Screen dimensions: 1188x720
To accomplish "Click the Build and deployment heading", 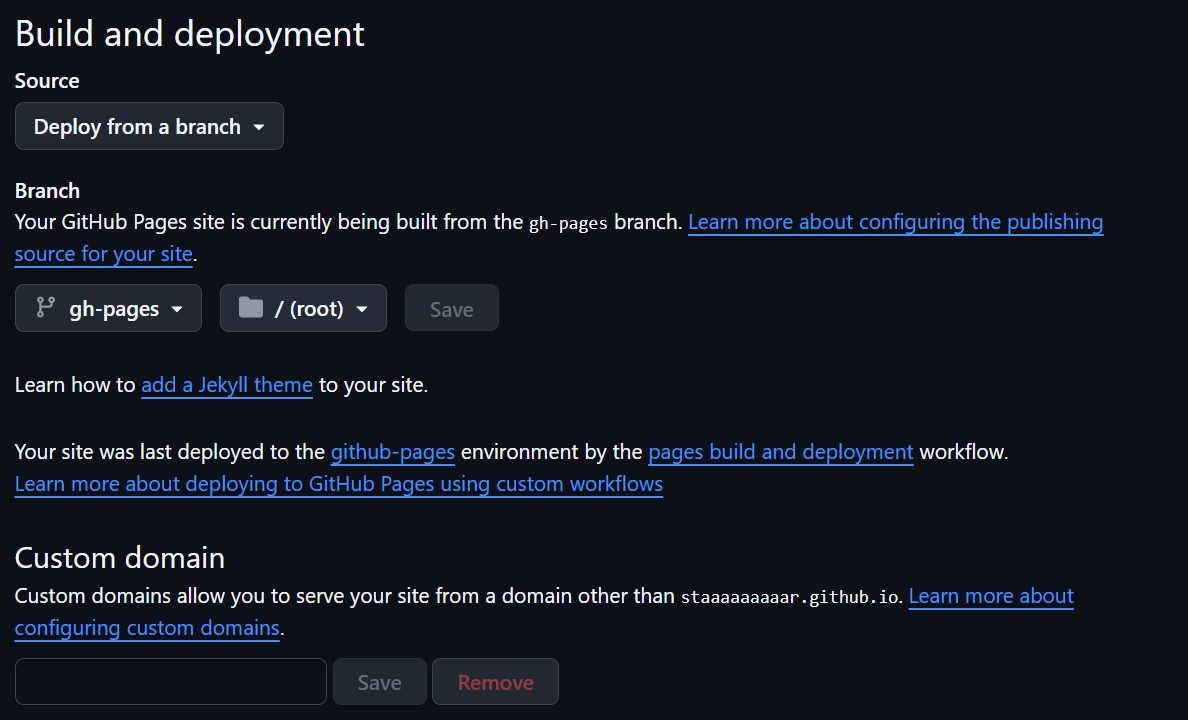I will (x=190, y=34).
